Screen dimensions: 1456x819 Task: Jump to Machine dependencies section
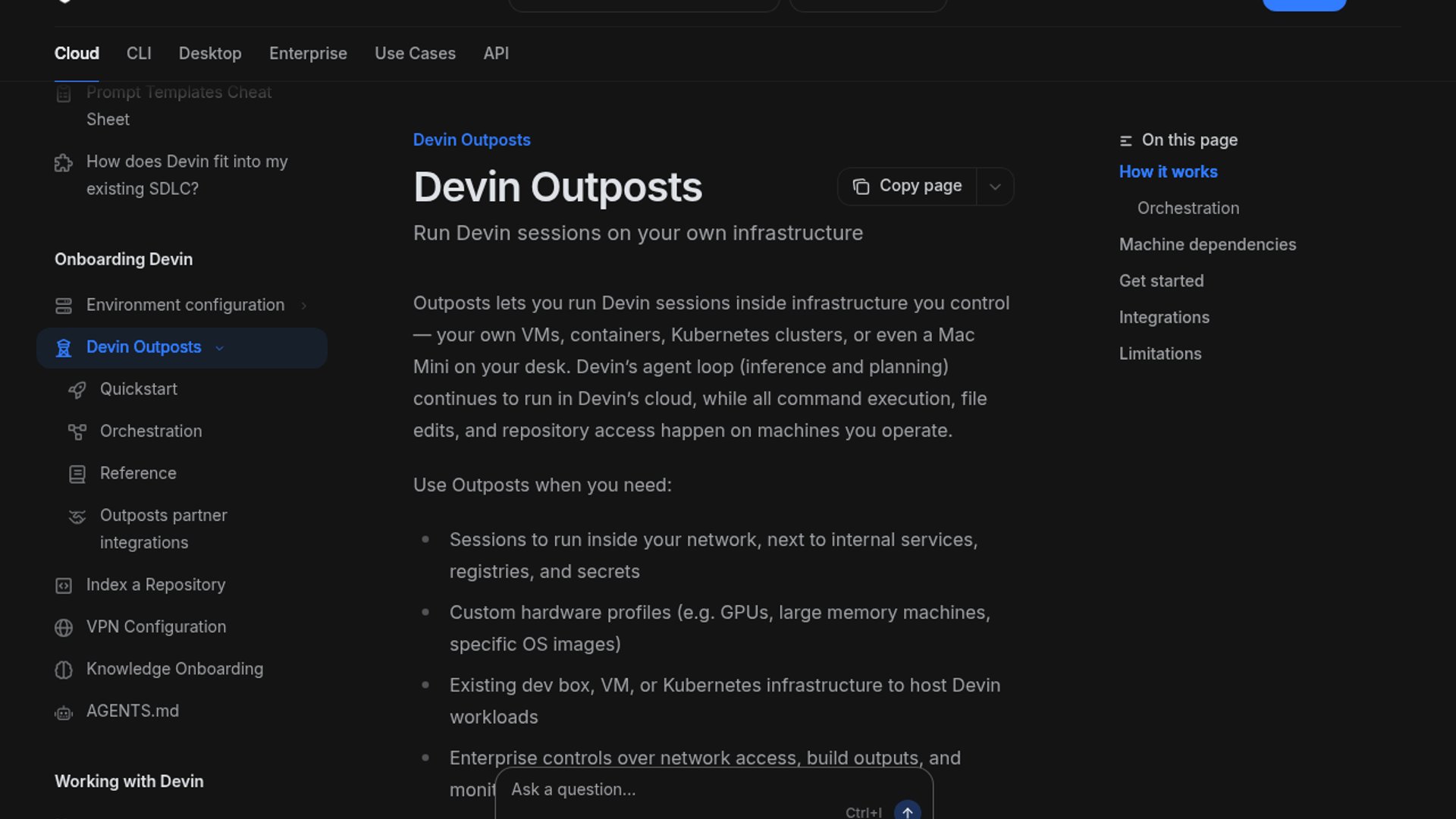[1207, 245]
